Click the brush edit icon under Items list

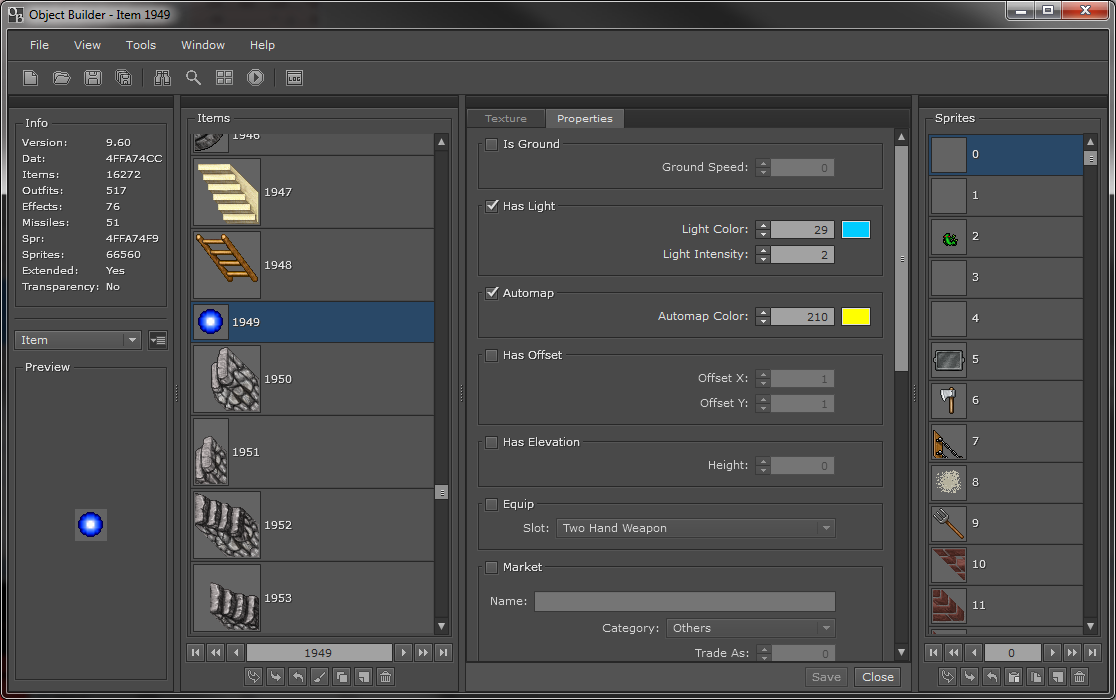pyautogui.click(x=320, y=677)
